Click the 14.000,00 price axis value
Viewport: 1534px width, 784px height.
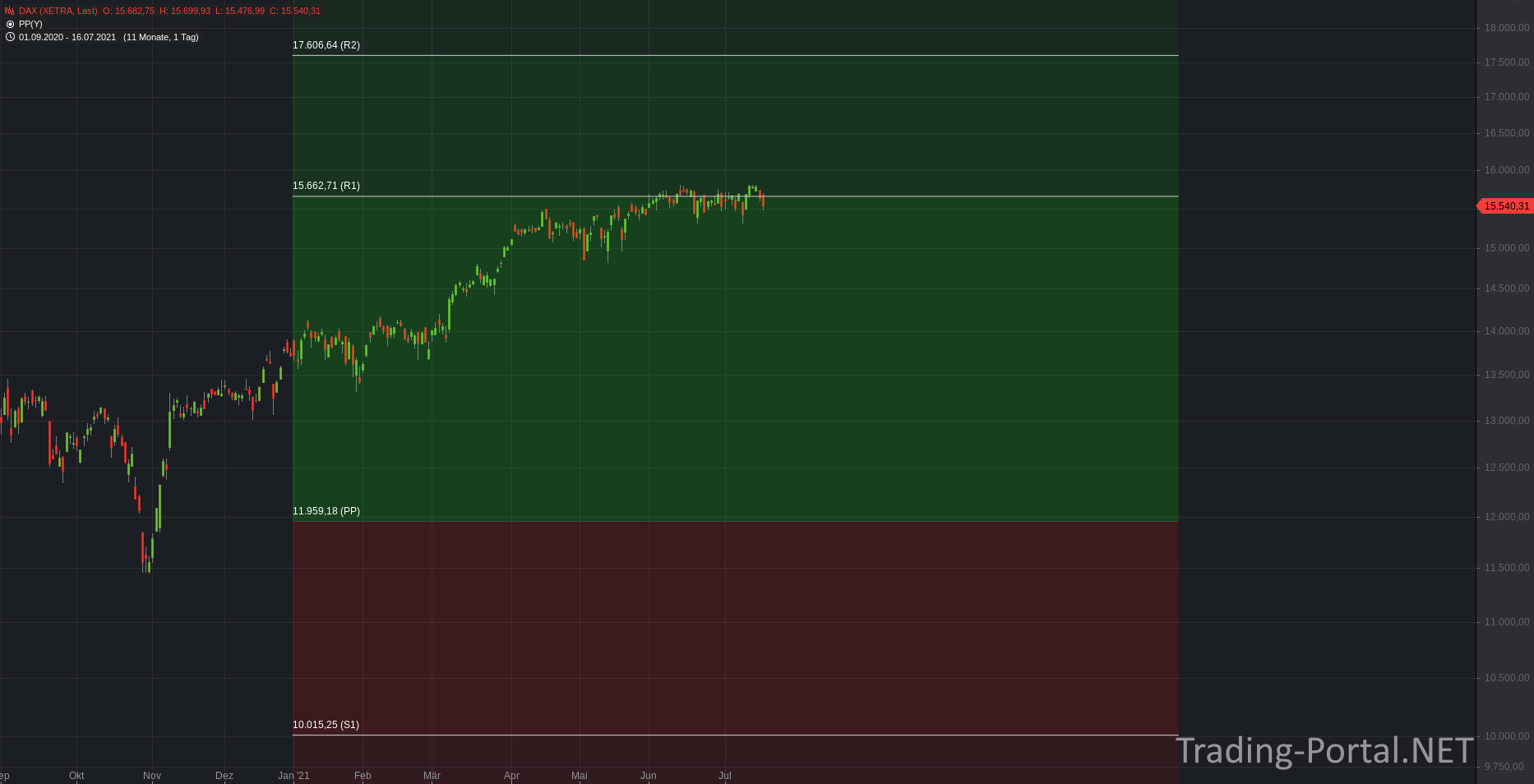tap(1507, 331)
